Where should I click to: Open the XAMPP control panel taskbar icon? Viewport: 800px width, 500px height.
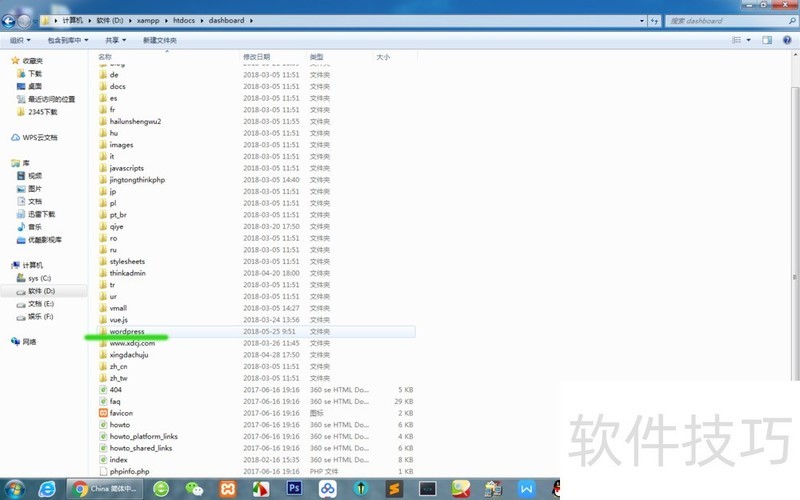coord(228,489)
